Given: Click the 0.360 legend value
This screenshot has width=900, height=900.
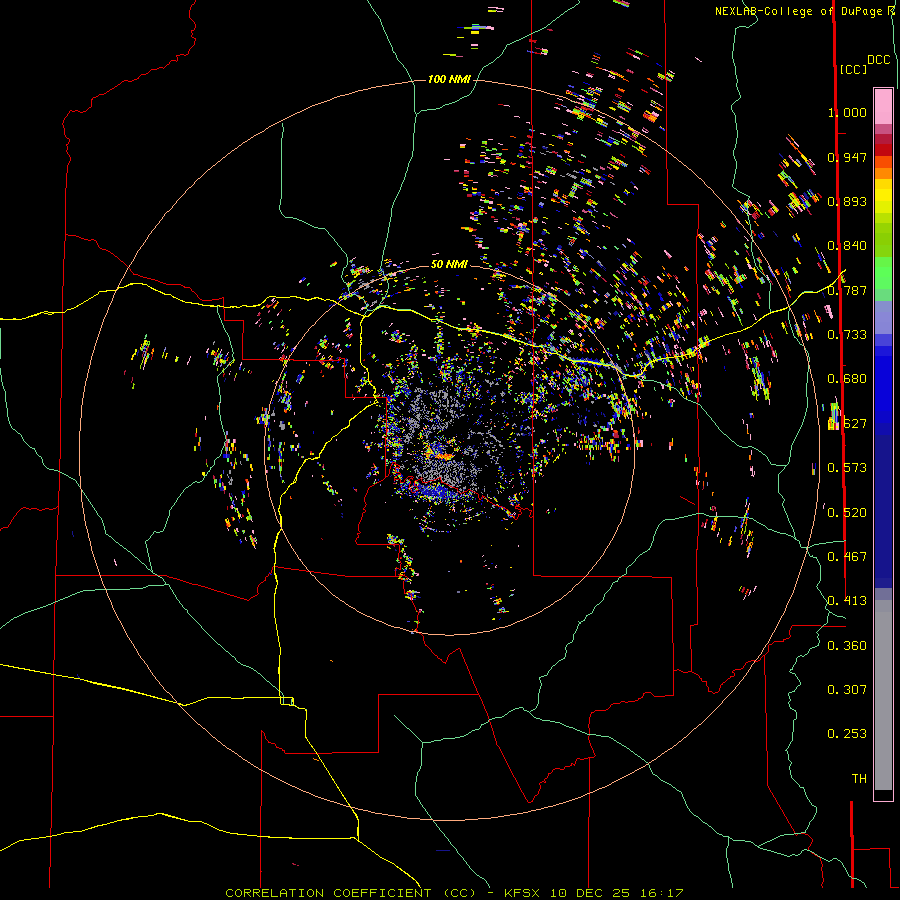Looking at the screenshot, I should pos(847,646).
